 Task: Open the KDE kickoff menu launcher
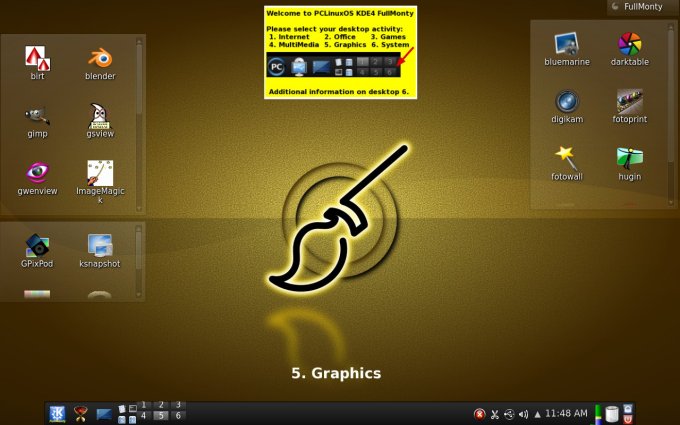coord(57,414)
